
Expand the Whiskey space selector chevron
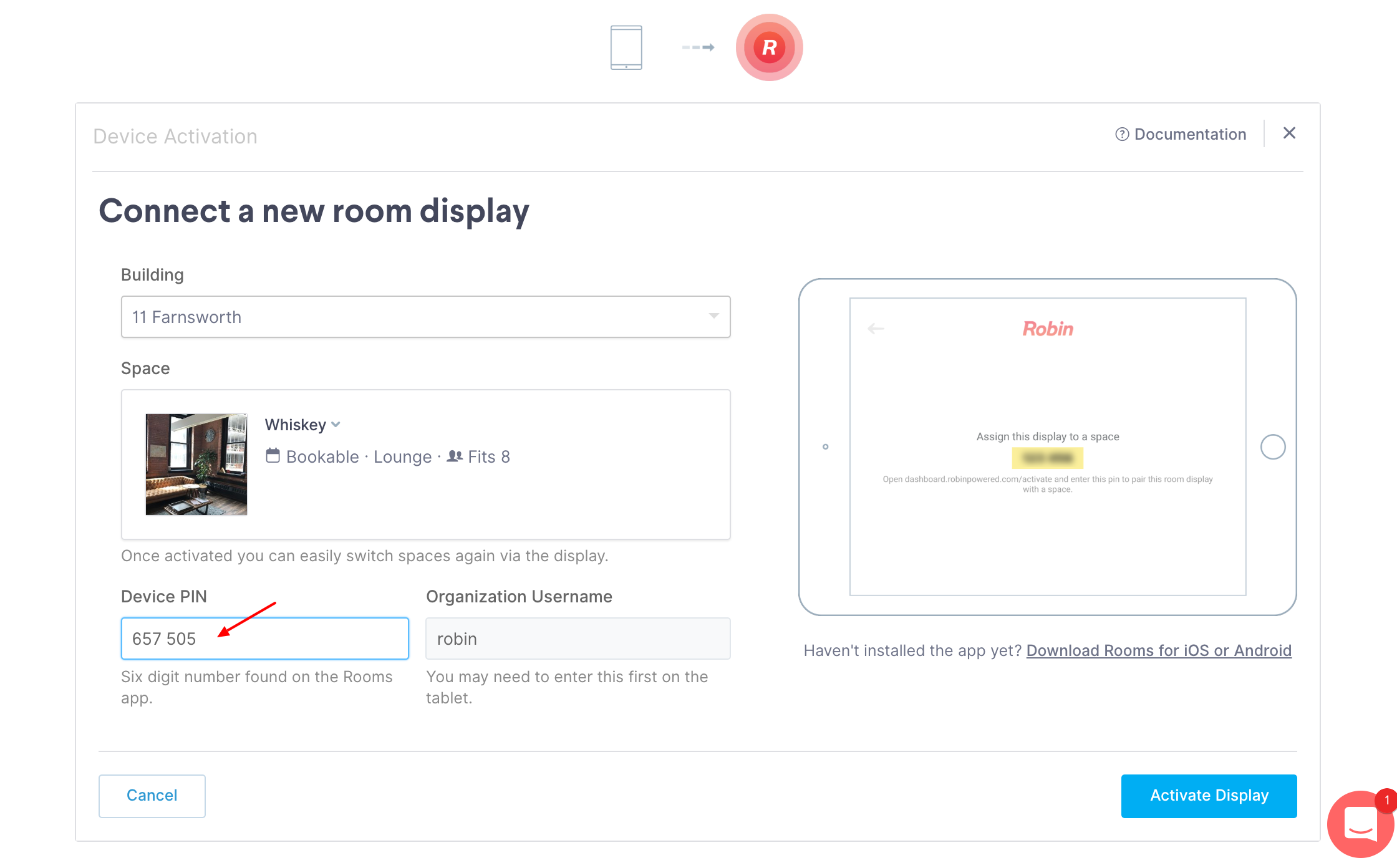[x=336, y=425]
